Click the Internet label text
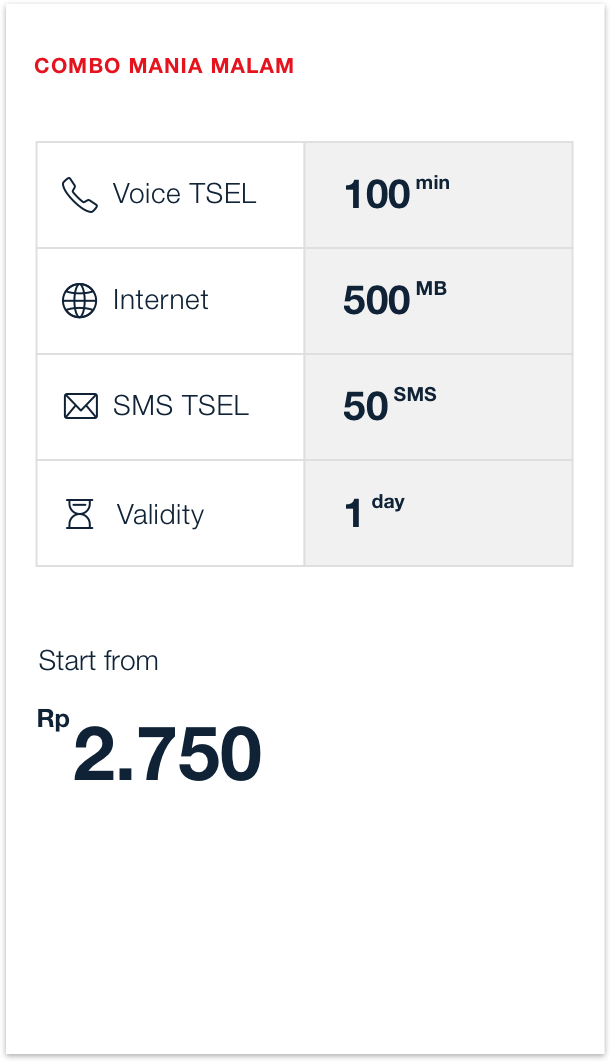The width and height of the screenshot is (612, 1062). click(x=160, y=300)
